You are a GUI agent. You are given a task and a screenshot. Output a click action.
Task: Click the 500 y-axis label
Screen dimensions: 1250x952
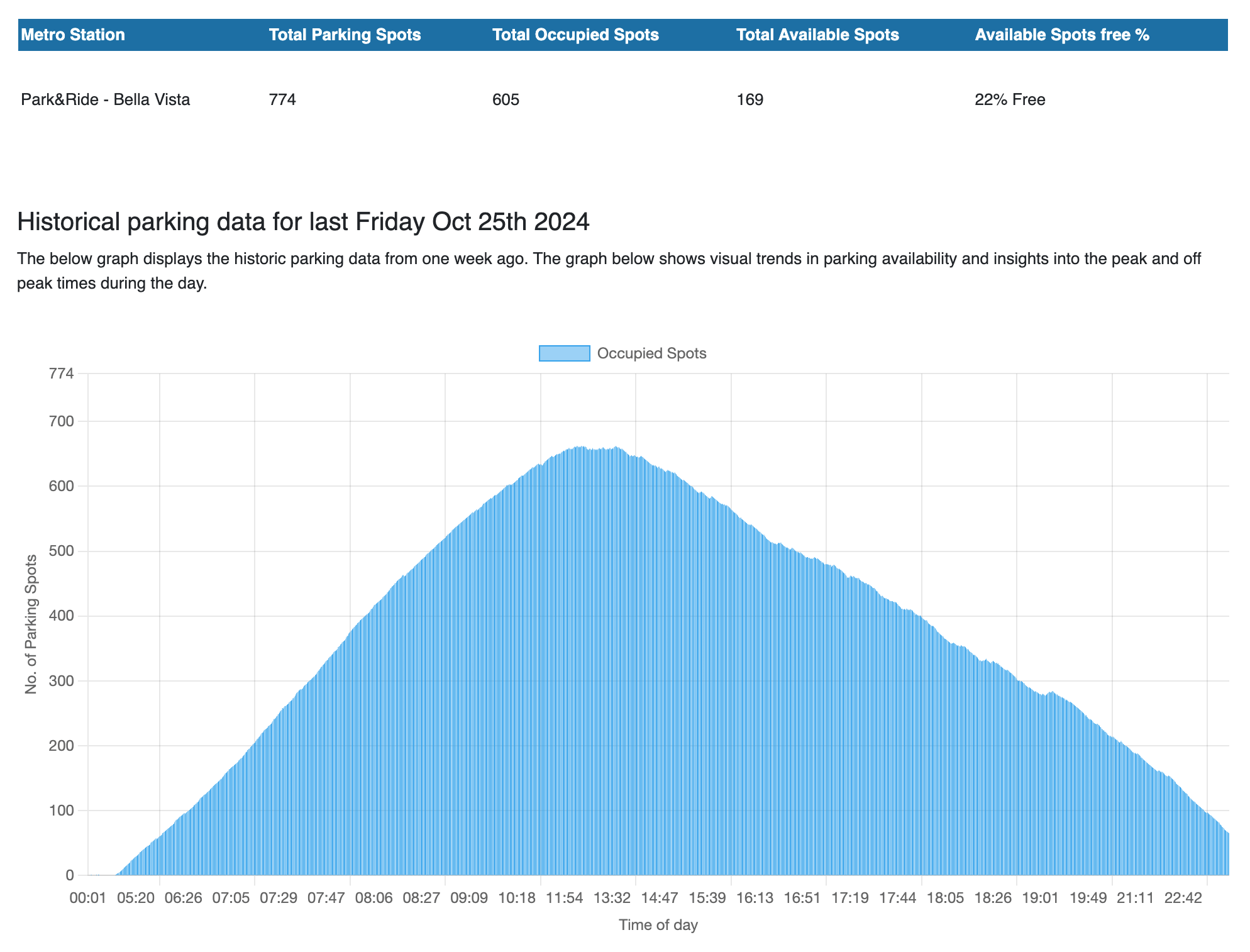point(62,551)
